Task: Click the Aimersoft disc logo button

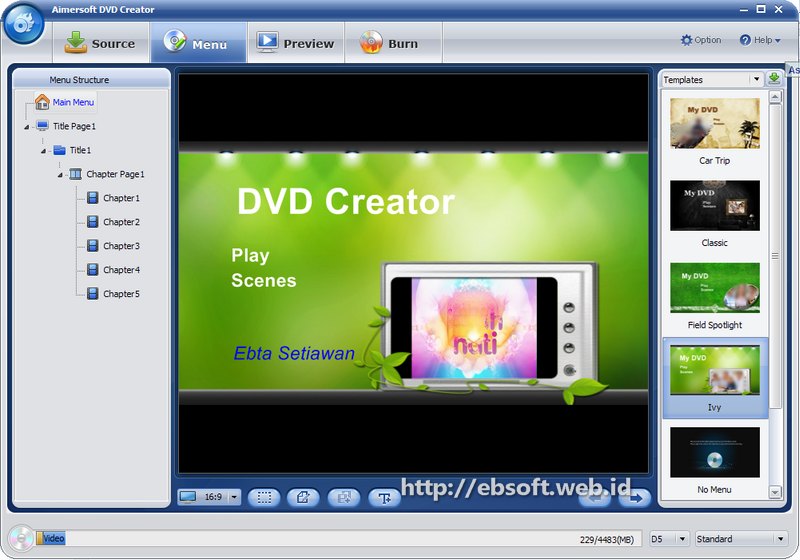Action: (23, 23)
